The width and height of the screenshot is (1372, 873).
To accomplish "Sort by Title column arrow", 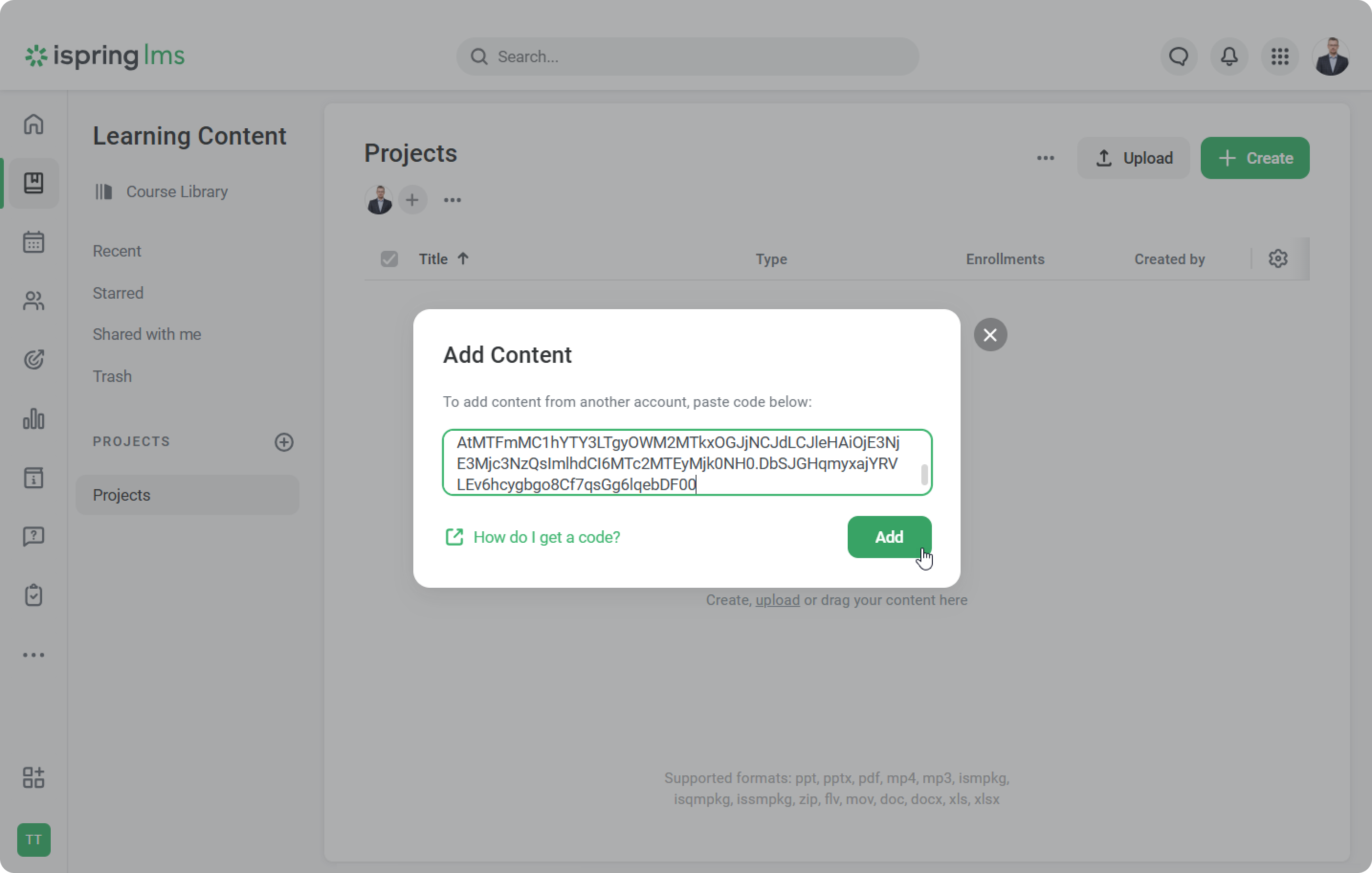I will [x=463, y=259].
